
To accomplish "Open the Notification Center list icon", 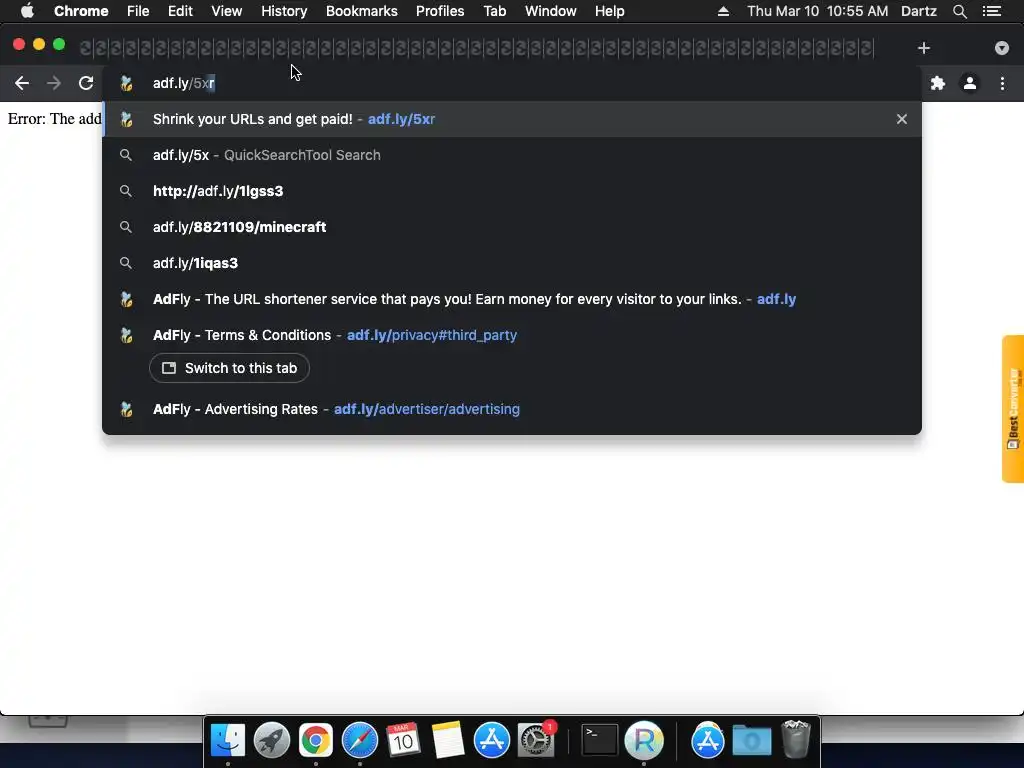I will [992, 11].
